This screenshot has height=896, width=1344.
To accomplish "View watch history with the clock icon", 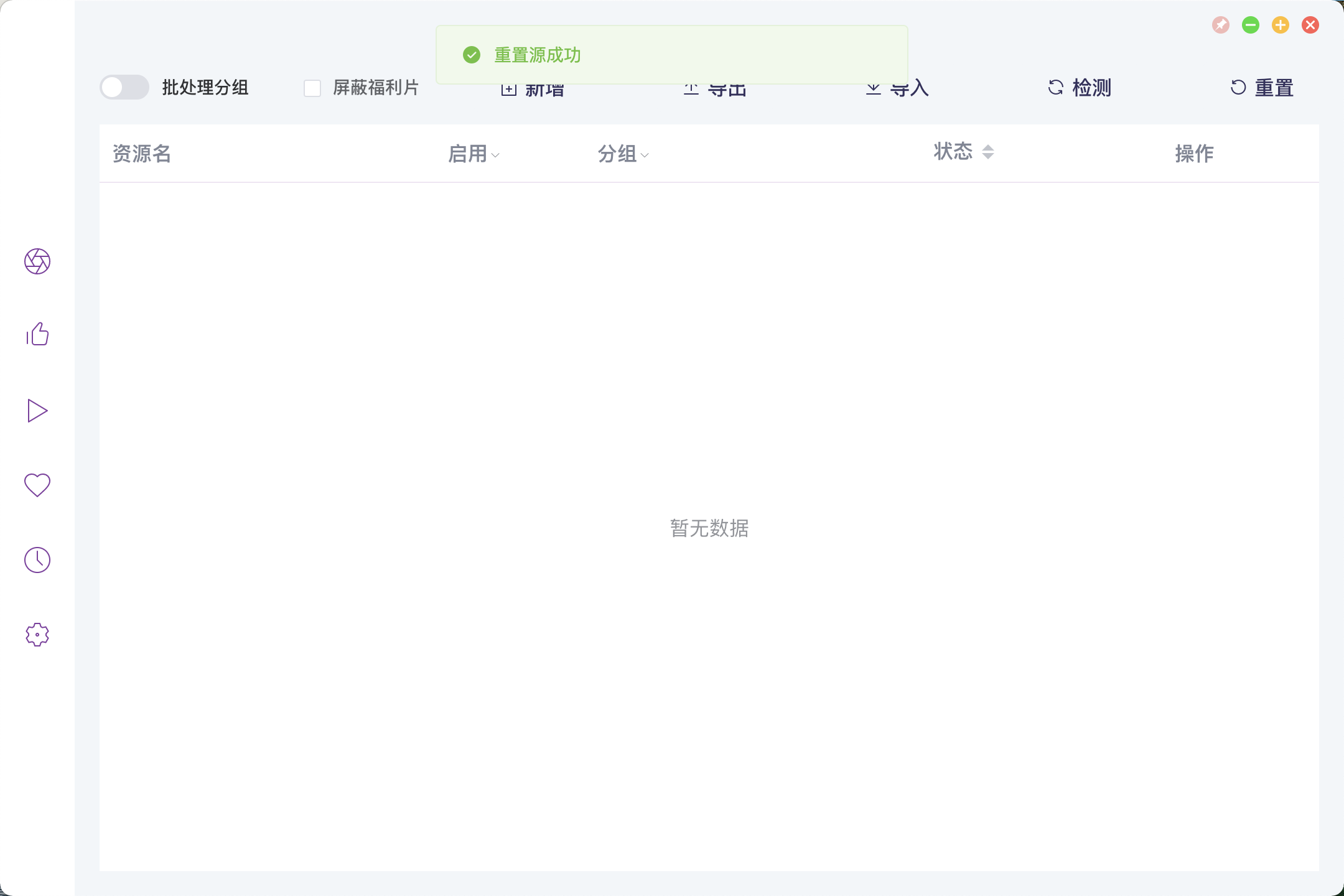I will pos(37,559).
